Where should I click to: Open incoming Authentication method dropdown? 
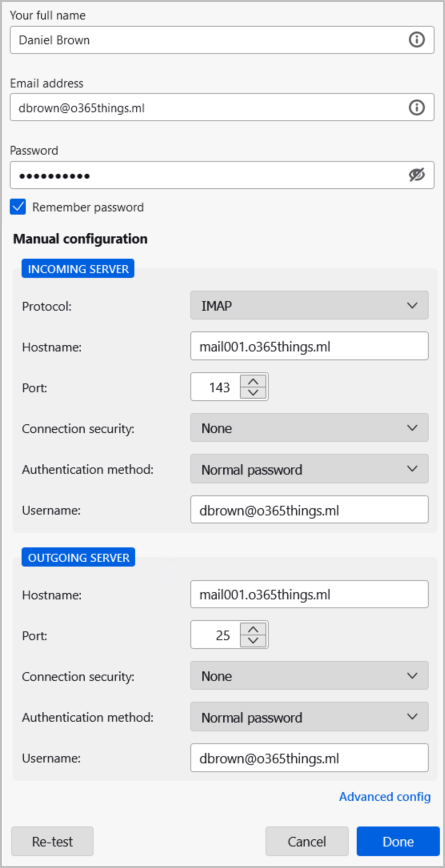[x=309, y=469]
